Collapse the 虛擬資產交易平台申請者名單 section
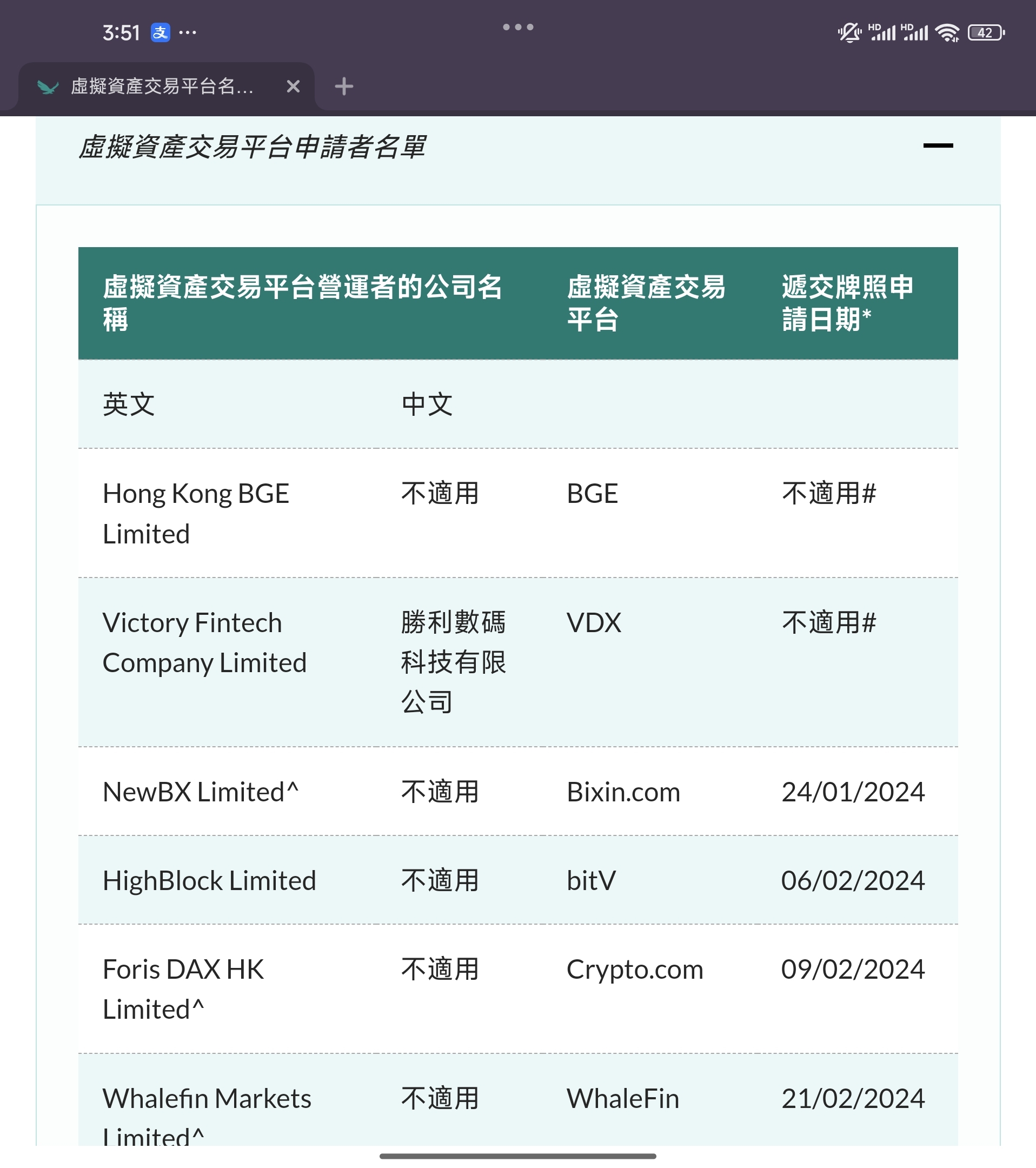 tap(938, 145)
